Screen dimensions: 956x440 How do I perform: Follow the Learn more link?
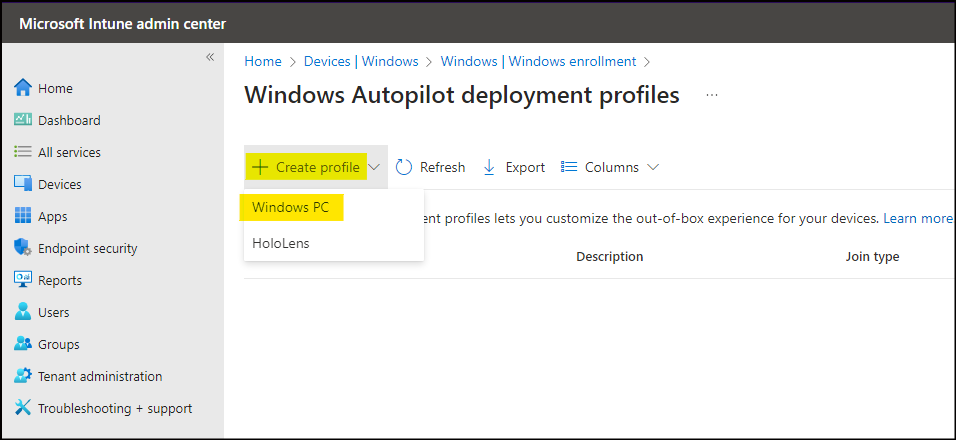(918, 218)
